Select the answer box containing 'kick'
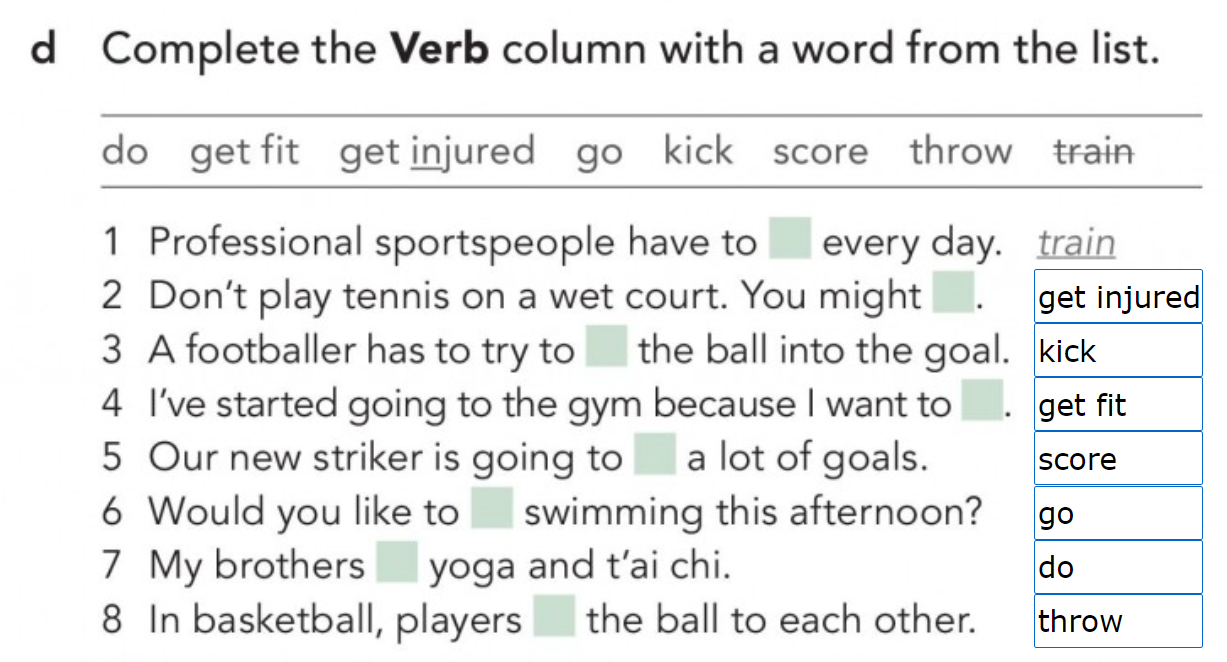This screenshot has width=1227, height=662. coord(1118,351)
